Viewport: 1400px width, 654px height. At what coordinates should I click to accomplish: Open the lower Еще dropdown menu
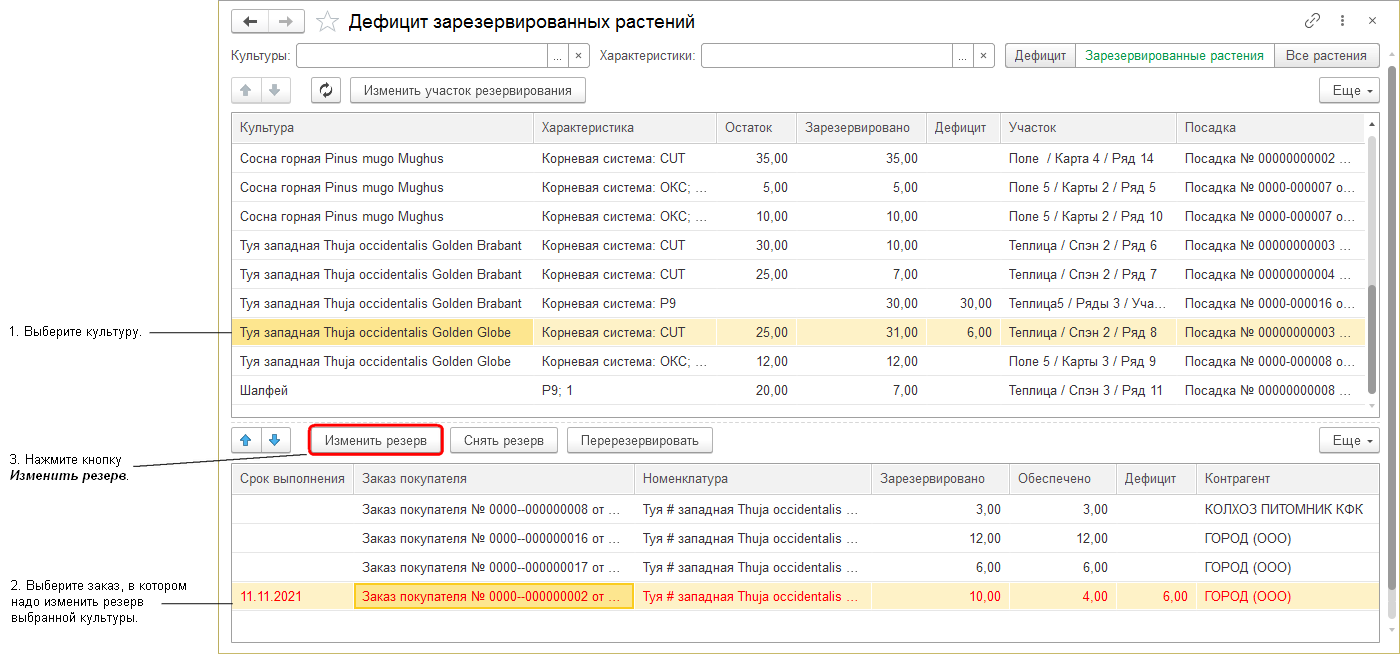pos(1349,440)
